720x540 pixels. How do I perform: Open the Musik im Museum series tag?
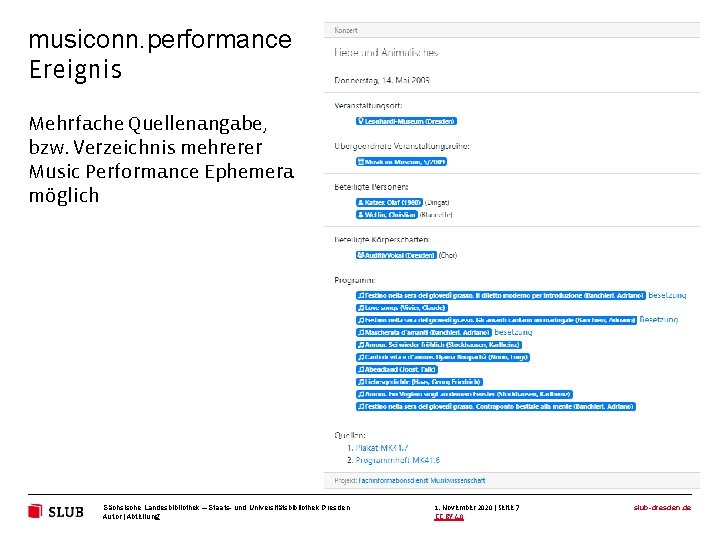(x=401, y=162)
